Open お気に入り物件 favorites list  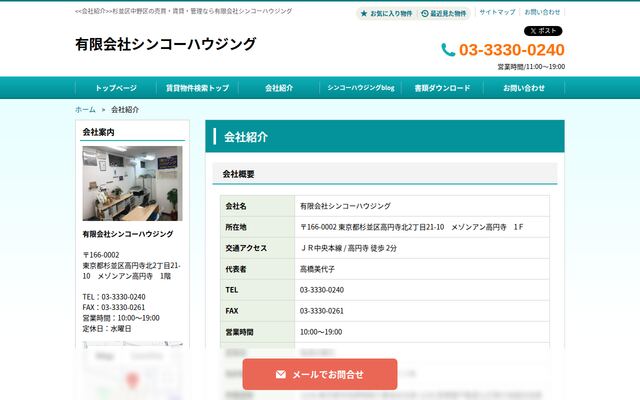387,13
